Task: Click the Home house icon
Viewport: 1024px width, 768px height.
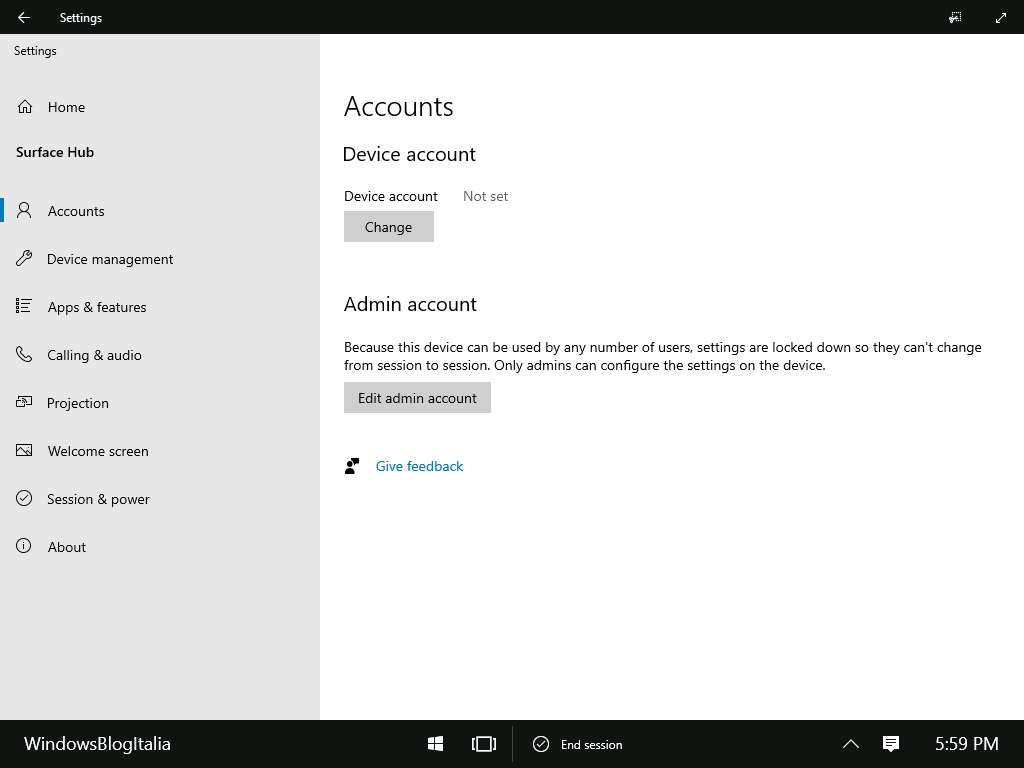Action: 25,106
